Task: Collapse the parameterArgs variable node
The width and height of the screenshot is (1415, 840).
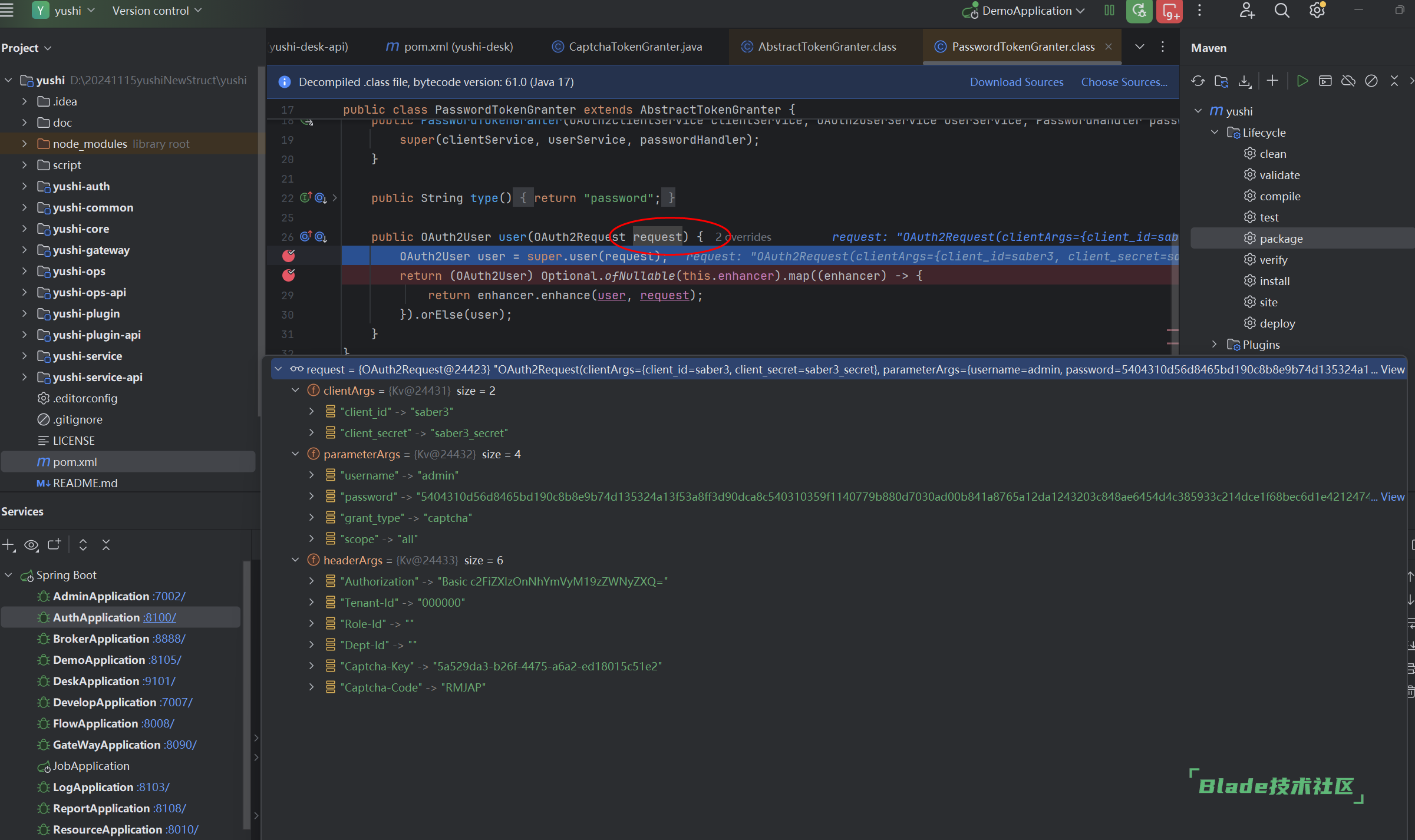Action: (x=295, y=454)
